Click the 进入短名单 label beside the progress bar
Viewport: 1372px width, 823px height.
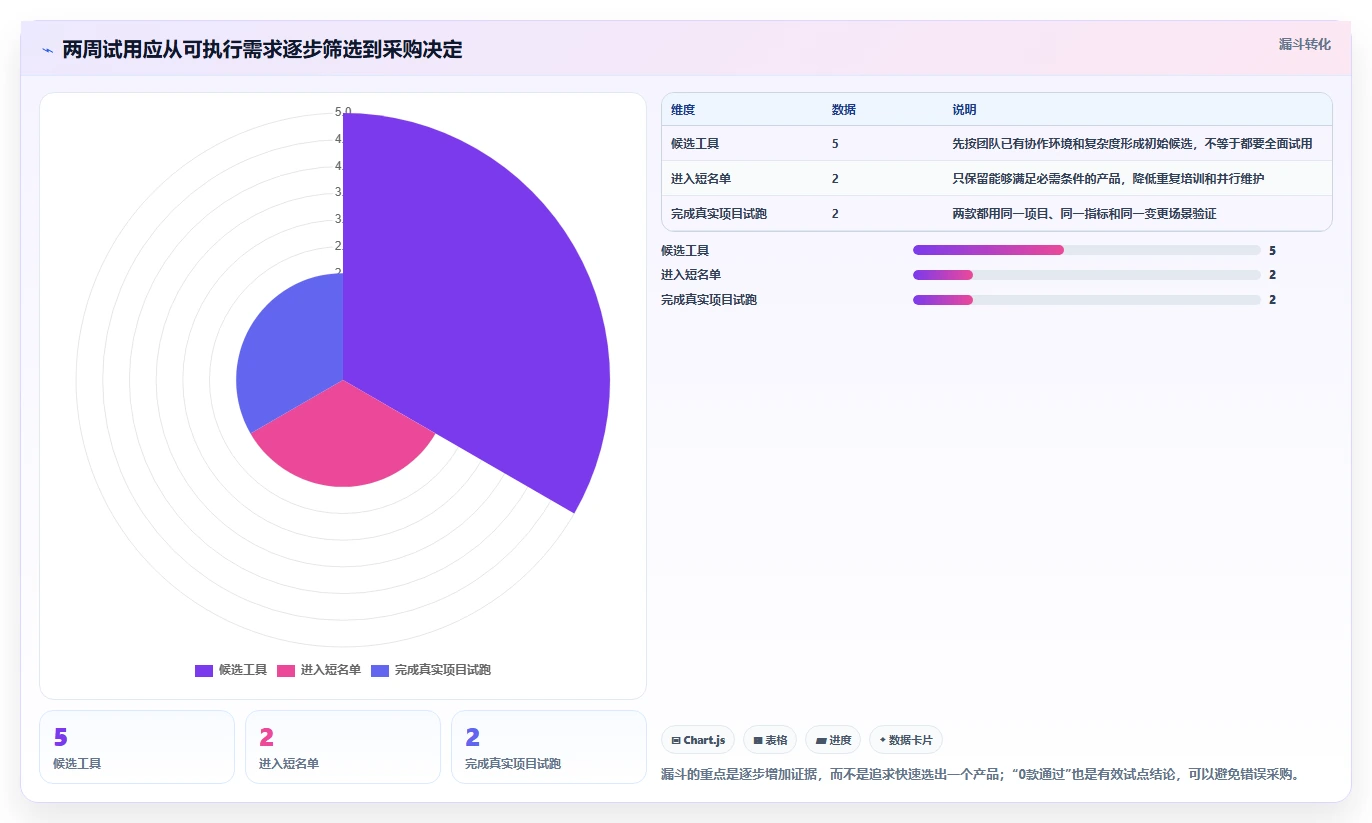pos(691,275)
